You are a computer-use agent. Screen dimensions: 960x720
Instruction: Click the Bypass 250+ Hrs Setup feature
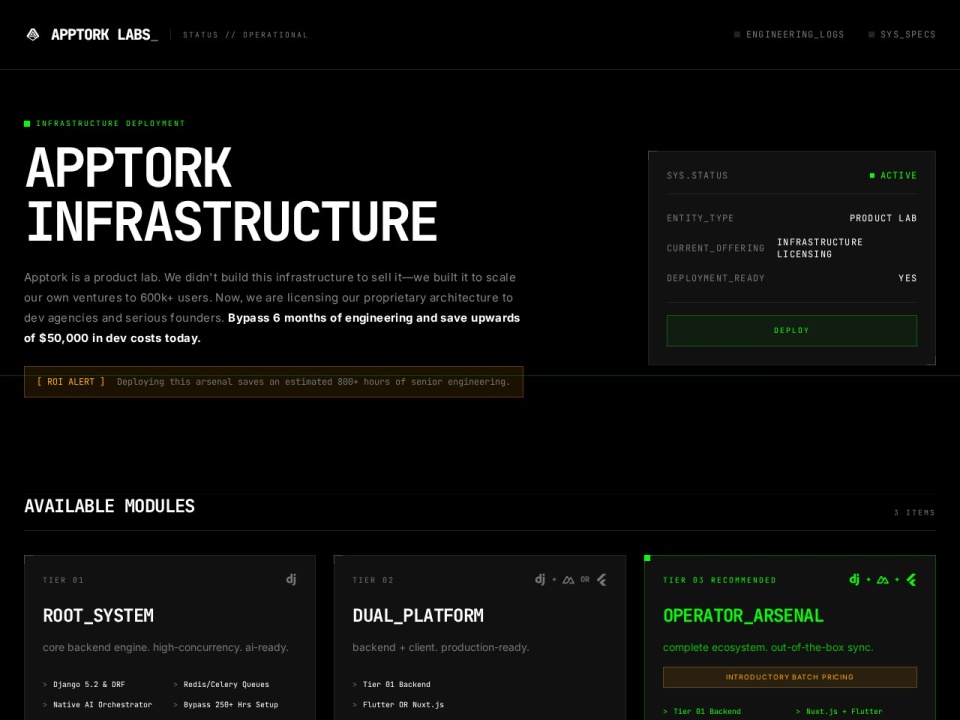231,705
